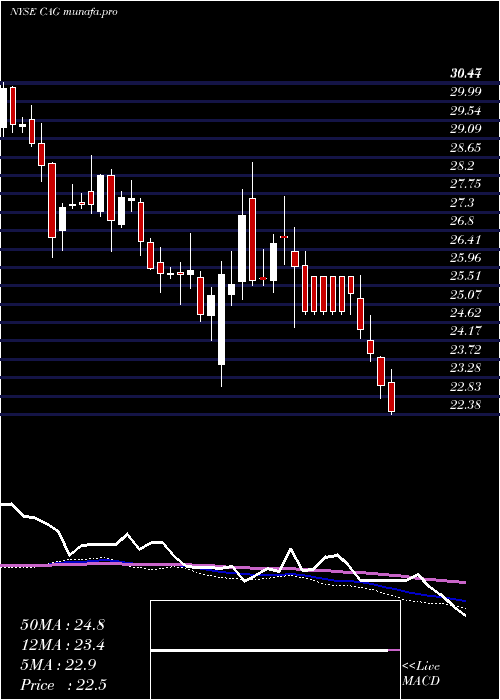Click the 23.72 price axis label

pyautogui.click(x=466, y=350)
